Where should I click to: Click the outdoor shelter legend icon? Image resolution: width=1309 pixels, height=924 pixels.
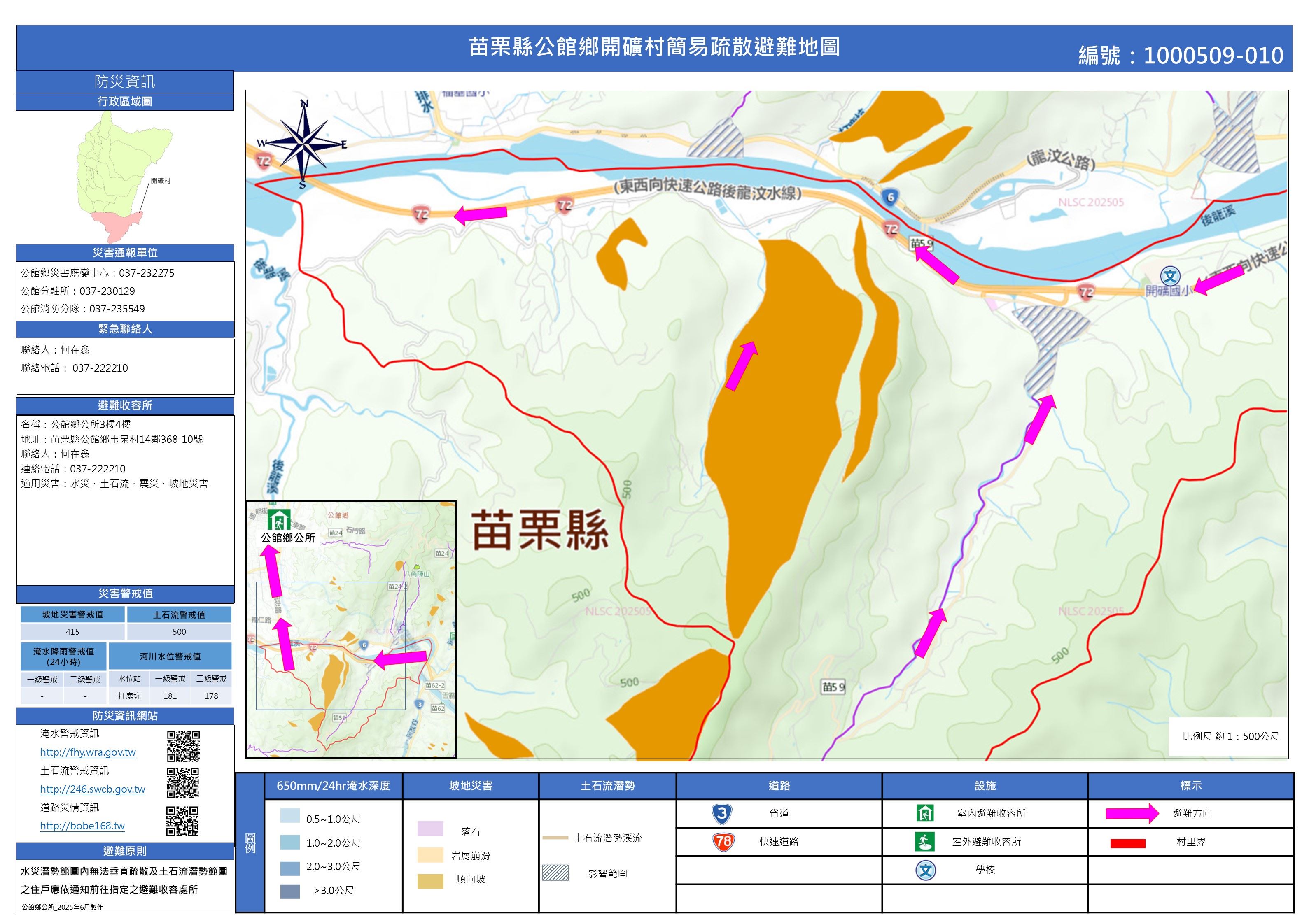click(x=925, y=841)
